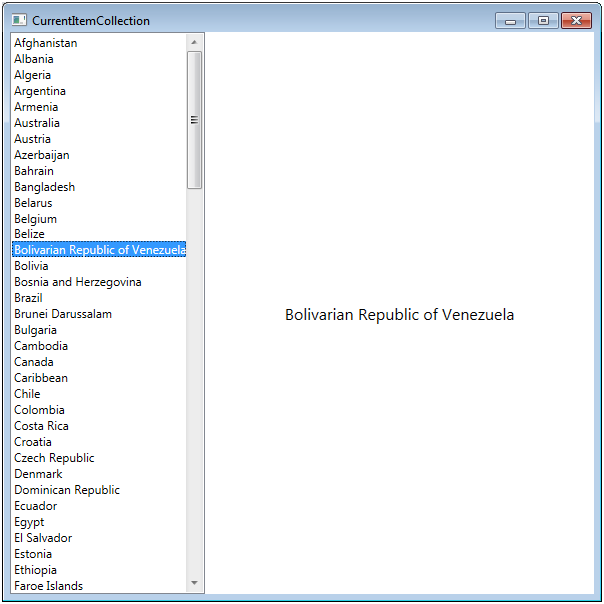Image resolution: width=604 pixels, height=604 pixels.
Task: Select Armenia in the list
Action: [x=99, y=107]
